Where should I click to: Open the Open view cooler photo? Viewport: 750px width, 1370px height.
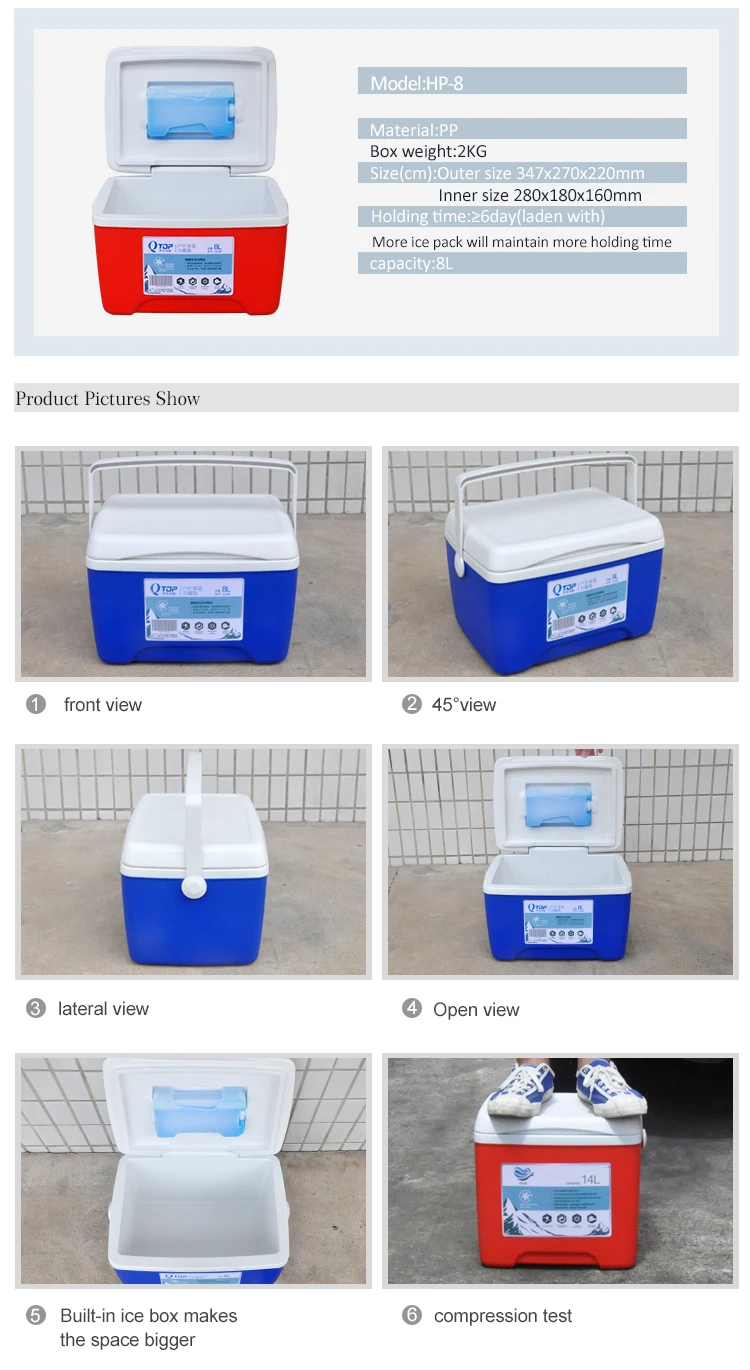click(560, 862)
